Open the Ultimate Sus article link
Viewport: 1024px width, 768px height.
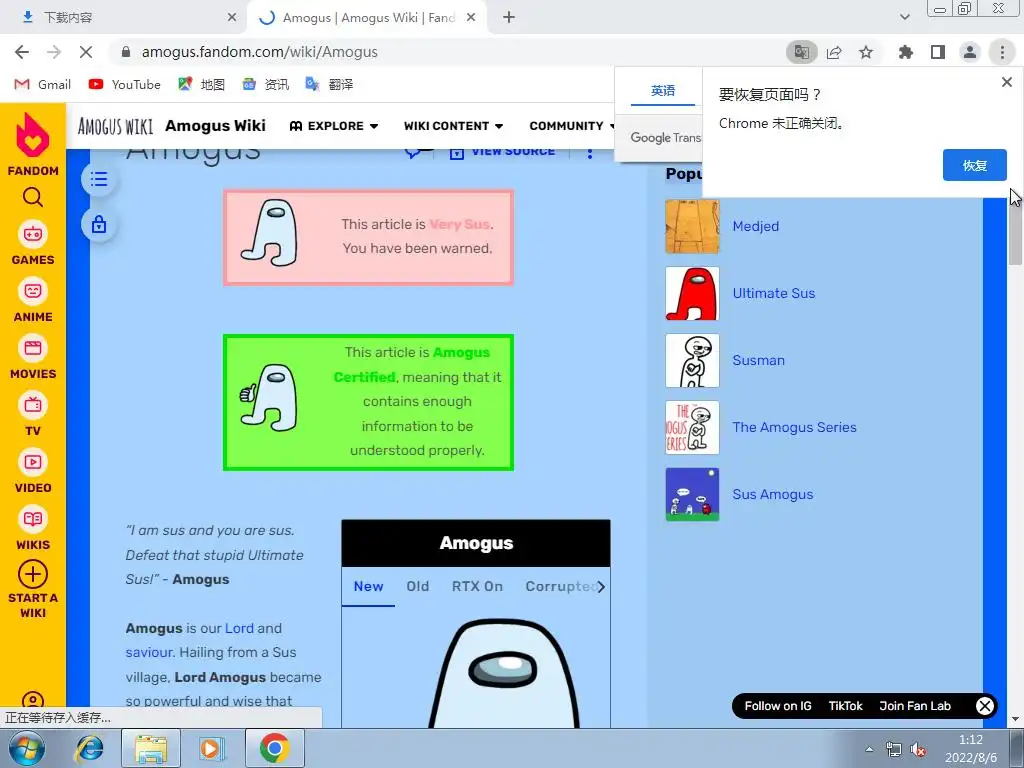point(774,294)
